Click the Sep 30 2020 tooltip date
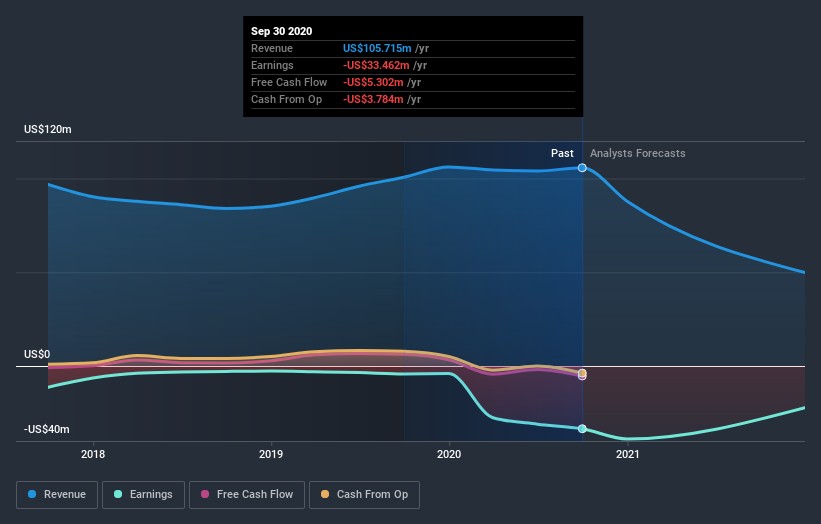821x524 pixels. pyautogui.click(x=282, y=31)
